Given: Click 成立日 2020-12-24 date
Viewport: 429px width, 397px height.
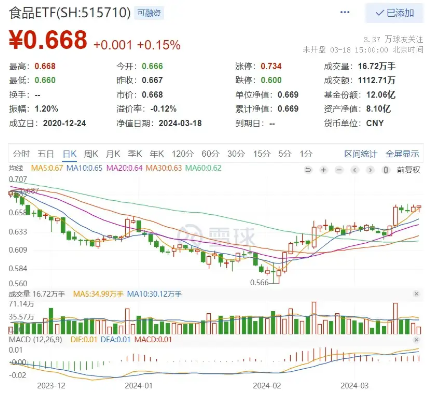Looking at the screenshot, I should pyautogui.click(x=64, y=123).
